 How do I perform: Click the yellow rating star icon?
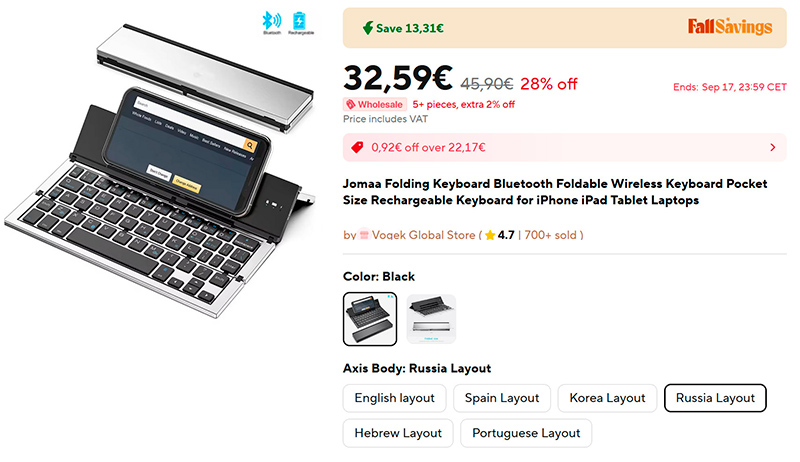(x=490, y=235)
